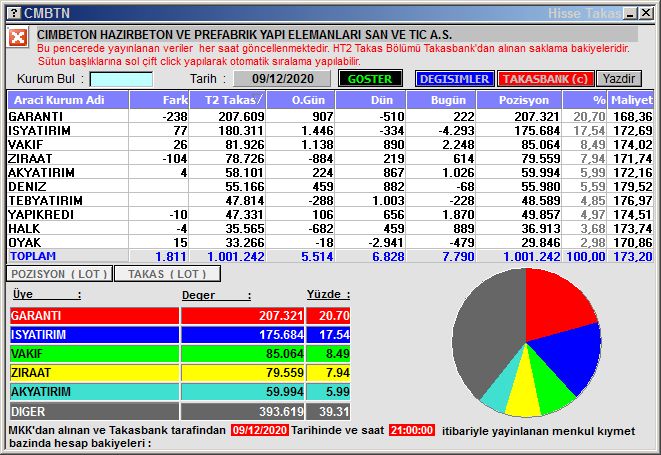Click total Pozisyon 1.001.242 in TOPLAM row
This screenshot has width=661, height=455.
532,256
